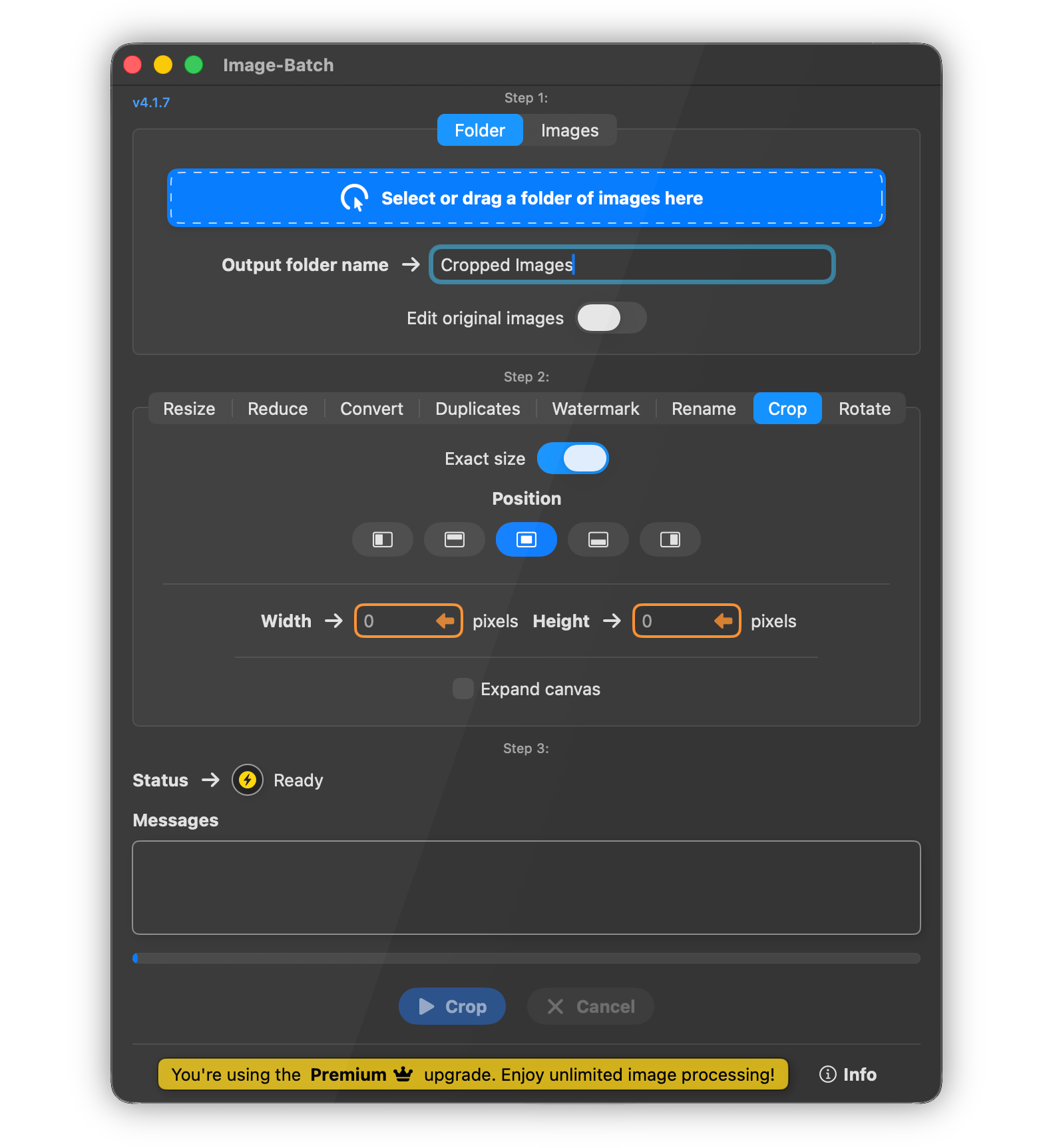This screenshot has height=1148, width=1053.
Task: Enable the Expand canvas checkbox
Action: pos(463,689)
